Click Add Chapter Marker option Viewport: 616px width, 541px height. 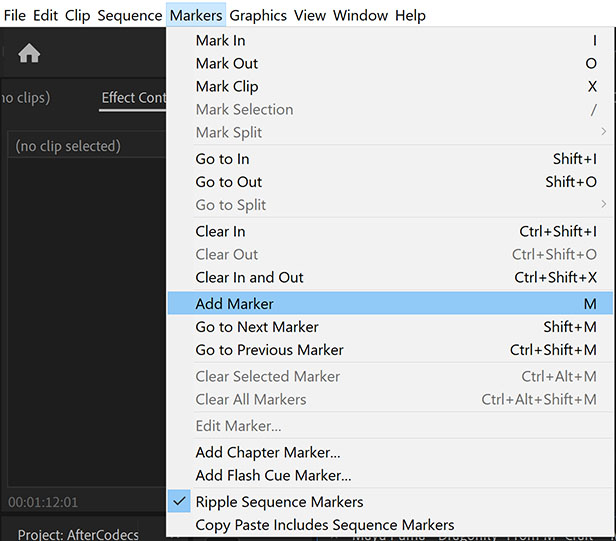(267, 453)
